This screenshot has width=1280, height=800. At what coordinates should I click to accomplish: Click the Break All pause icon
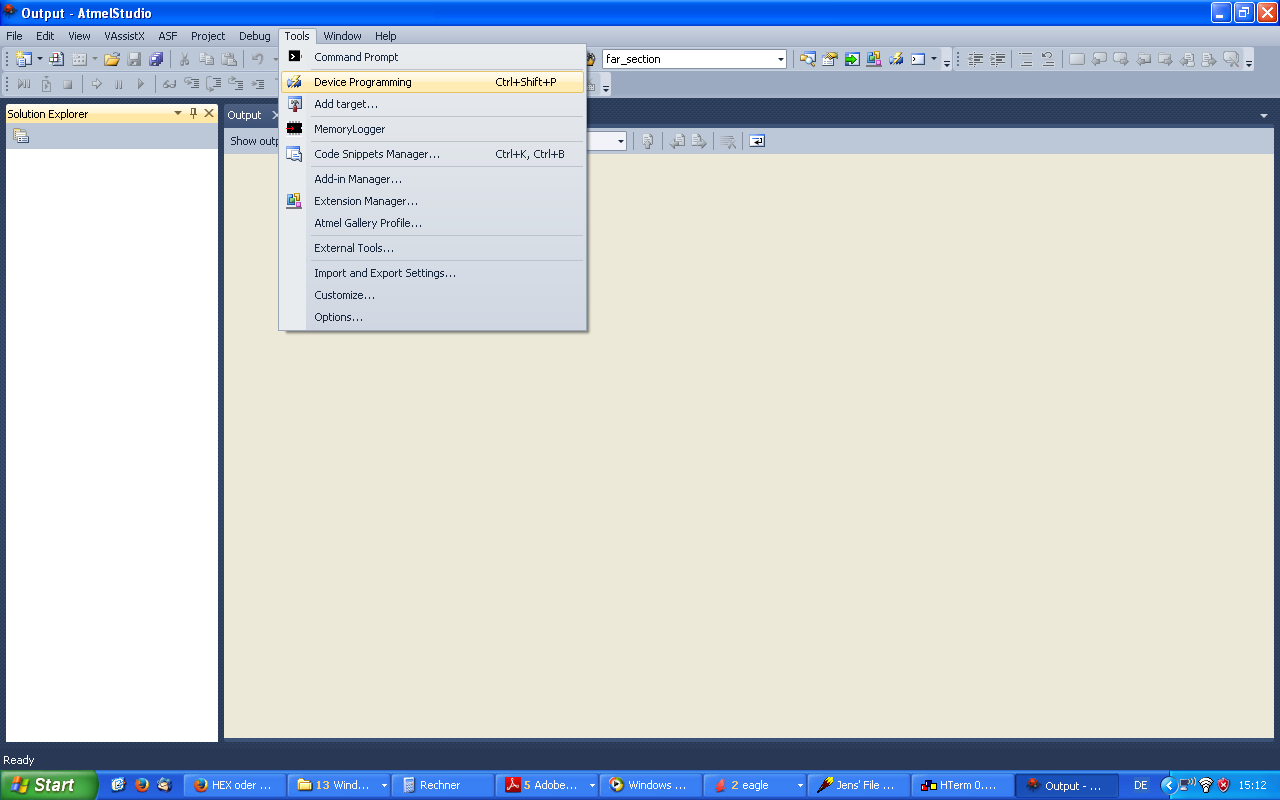tap(118, 84)
